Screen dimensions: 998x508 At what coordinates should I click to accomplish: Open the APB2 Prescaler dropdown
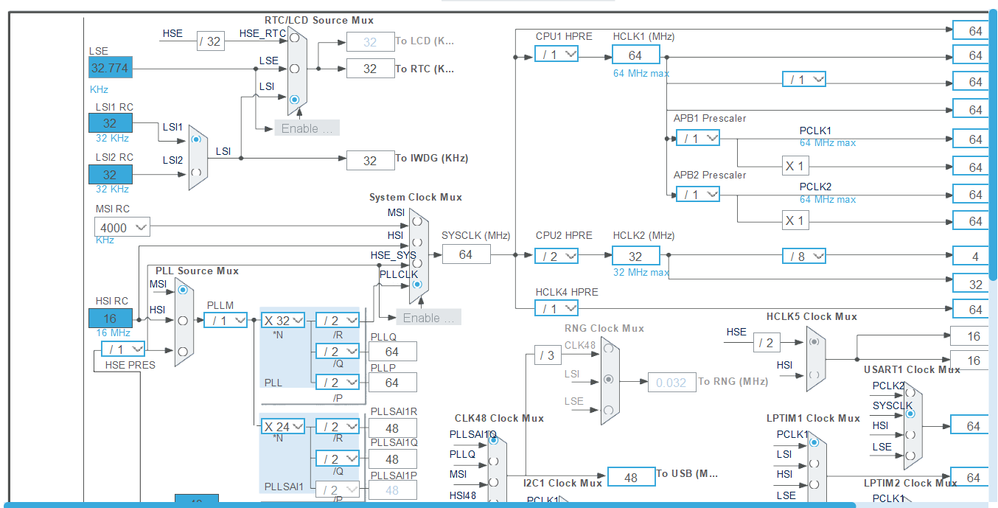[x=698, y=194]
